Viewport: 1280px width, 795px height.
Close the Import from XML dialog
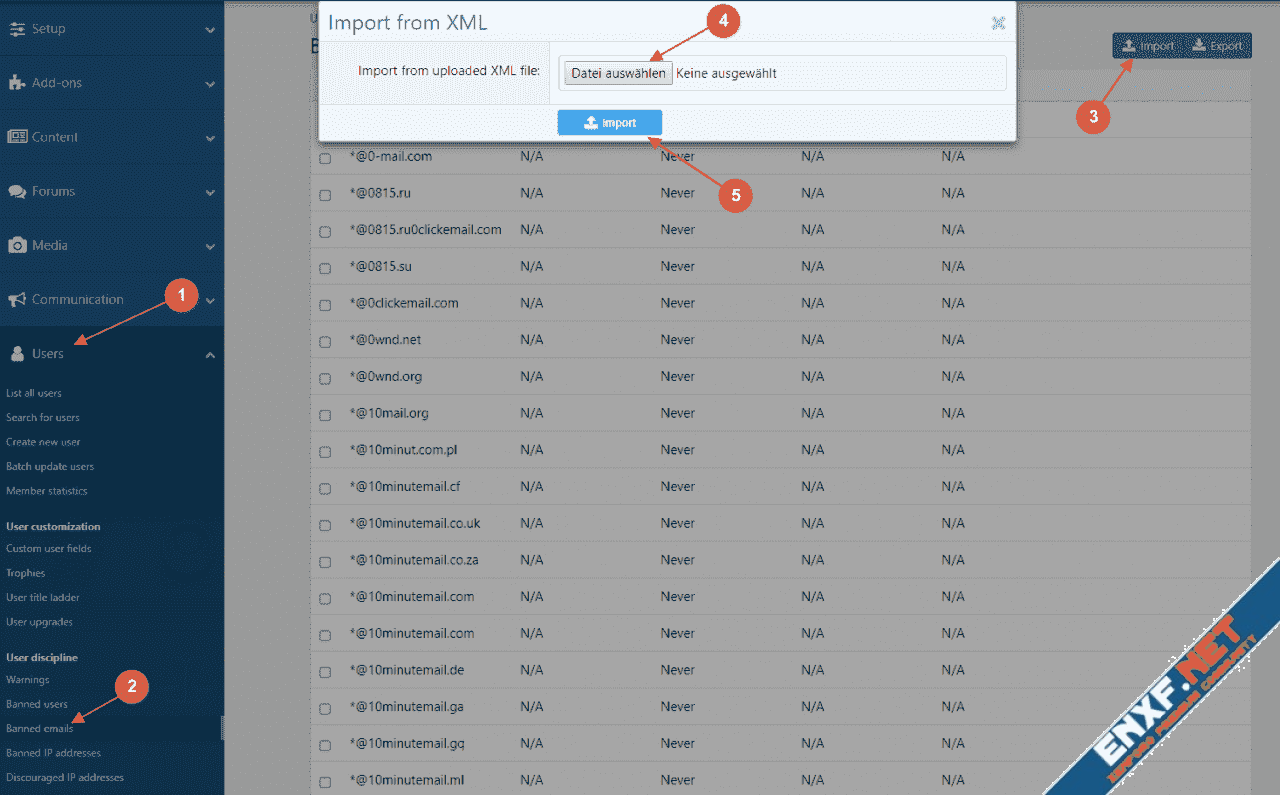pyautogui.click(x=998, y=22)
